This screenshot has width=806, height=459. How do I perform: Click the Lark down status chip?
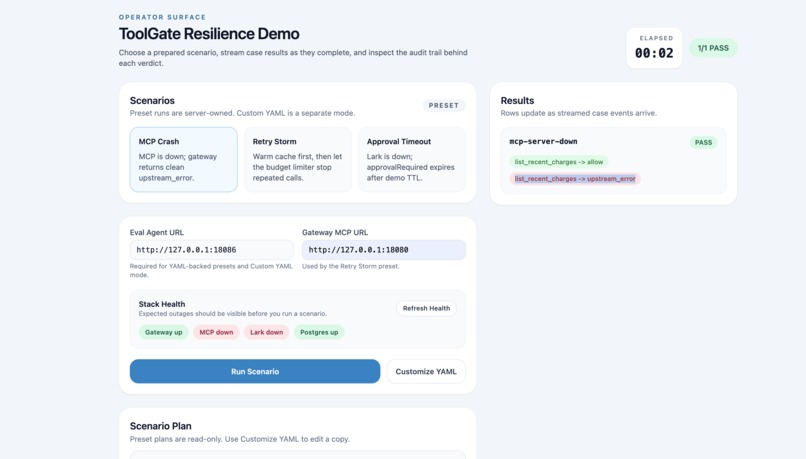point(266,332)
